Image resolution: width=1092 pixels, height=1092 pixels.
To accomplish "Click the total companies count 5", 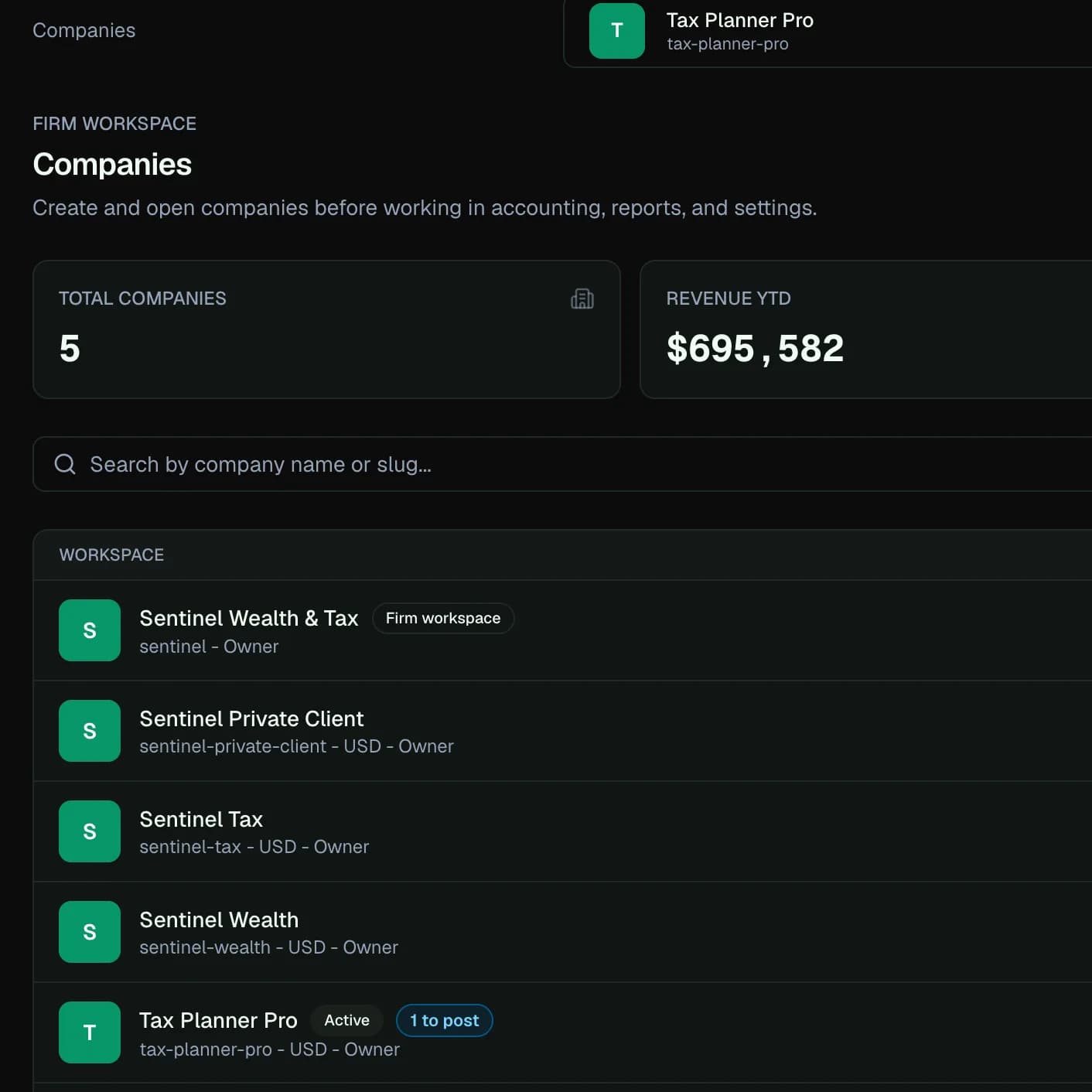I will coord(70,348).
